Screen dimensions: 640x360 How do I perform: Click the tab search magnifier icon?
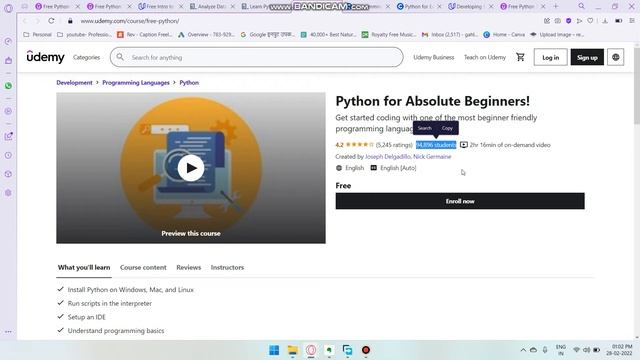click(581, 7)
